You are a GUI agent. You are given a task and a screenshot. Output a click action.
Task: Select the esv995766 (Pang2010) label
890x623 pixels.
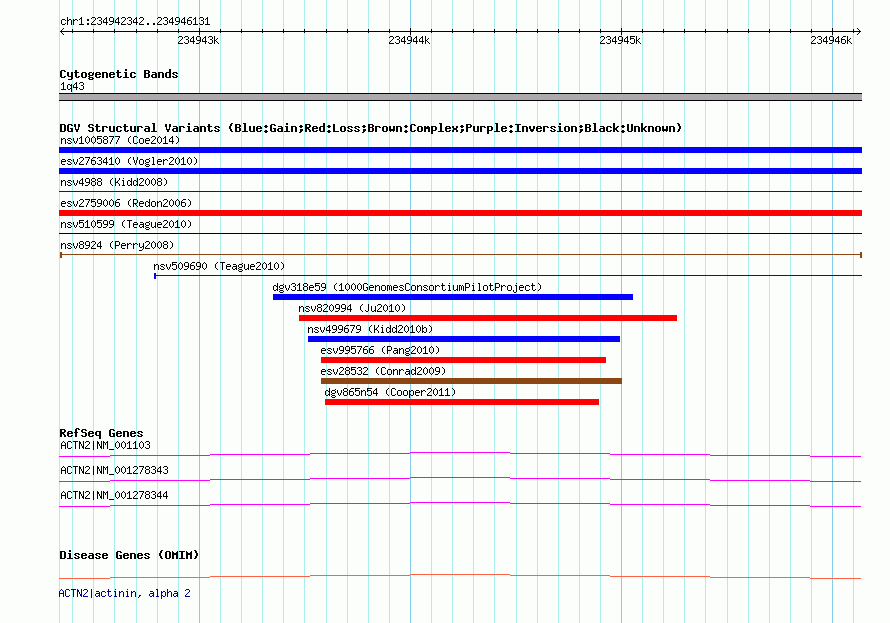[x=380, y=350]
